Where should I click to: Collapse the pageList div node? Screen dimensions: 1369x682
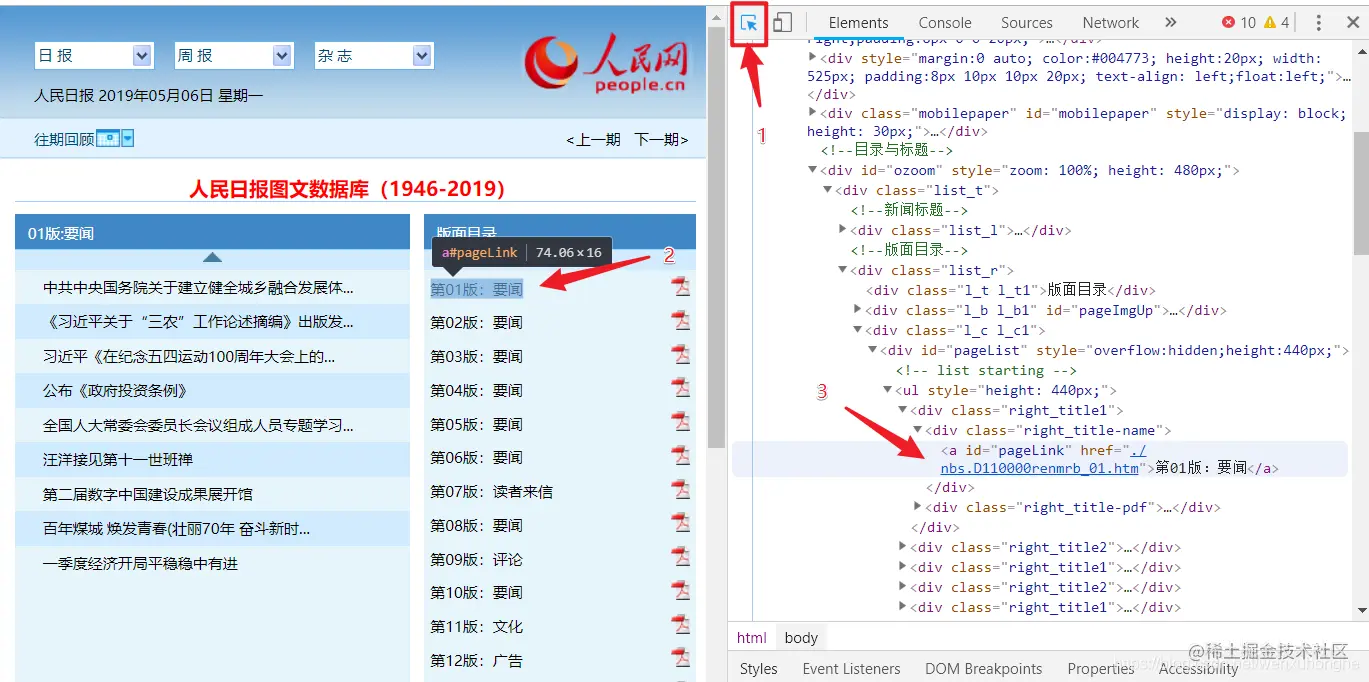[x=873, y=350]
